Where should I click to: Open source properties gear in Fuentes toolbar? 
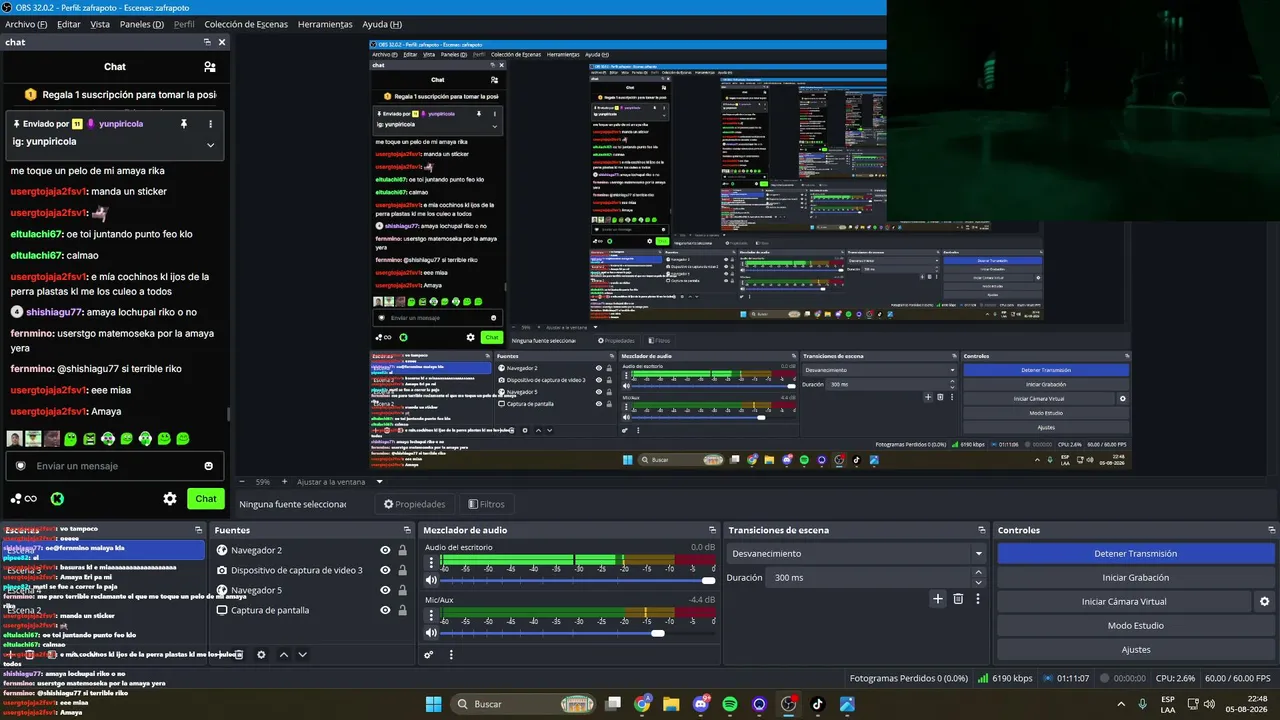(261, 655)
